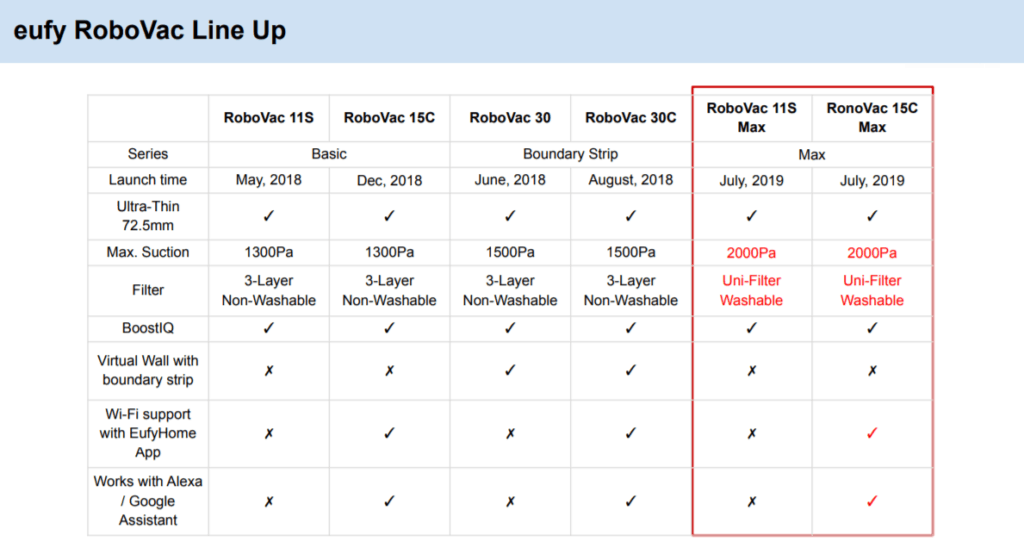Click the red Wi-Fi support checkmark for RoboVac 15C Max
The height and width of the screenshot is (554, 1024).
coord(872,433)
